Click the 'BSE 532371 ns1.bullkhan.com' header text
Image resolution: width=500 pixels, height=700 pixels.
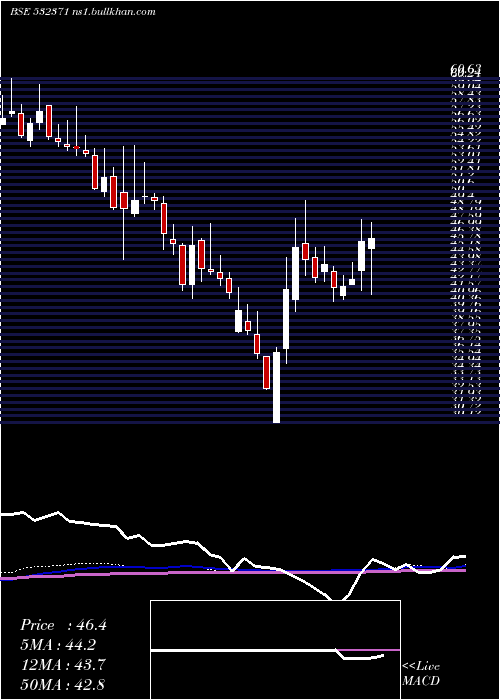(x=83, y=12)
